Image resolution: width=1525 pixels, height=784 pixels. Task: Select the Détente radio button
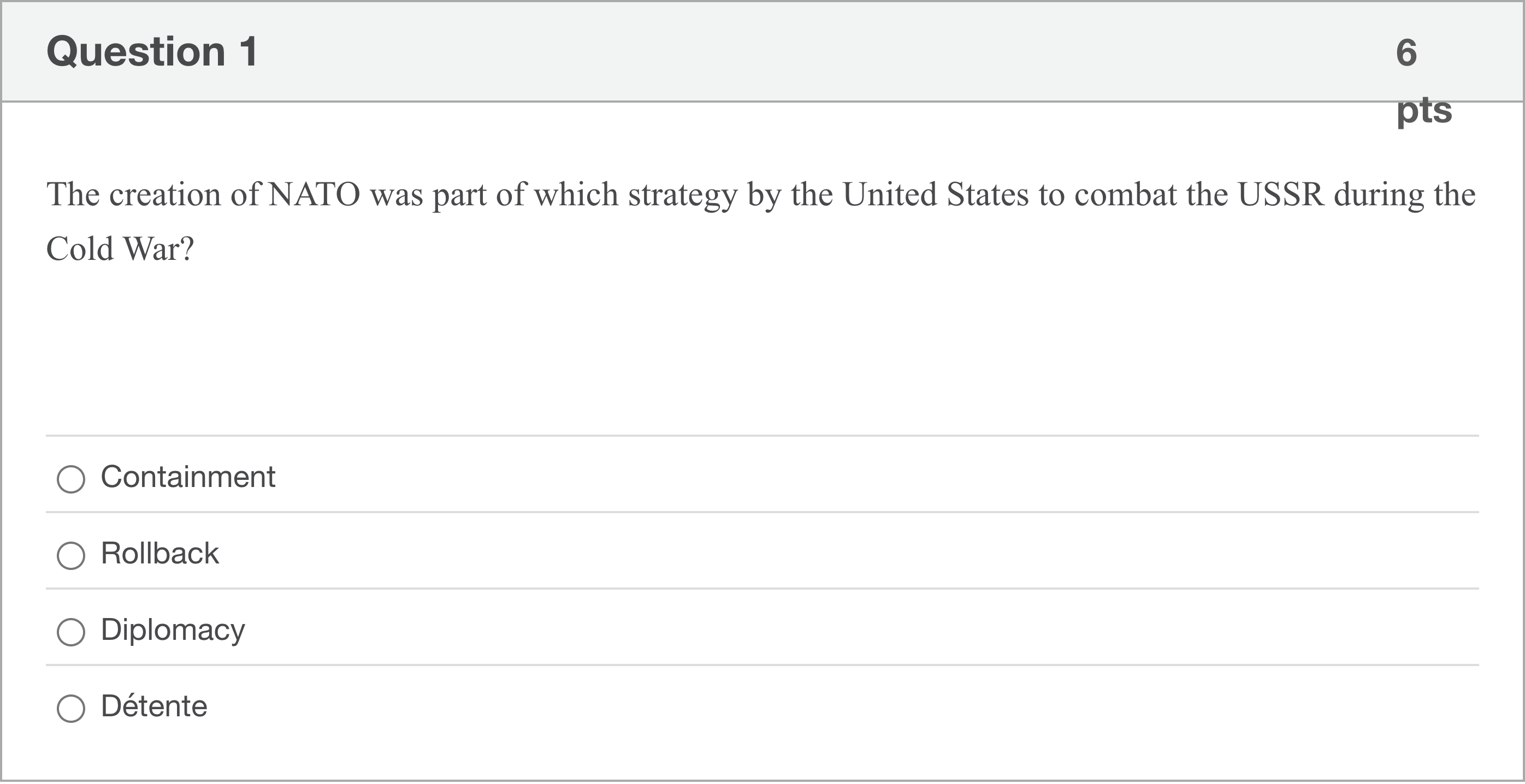(x=71, y=708)
